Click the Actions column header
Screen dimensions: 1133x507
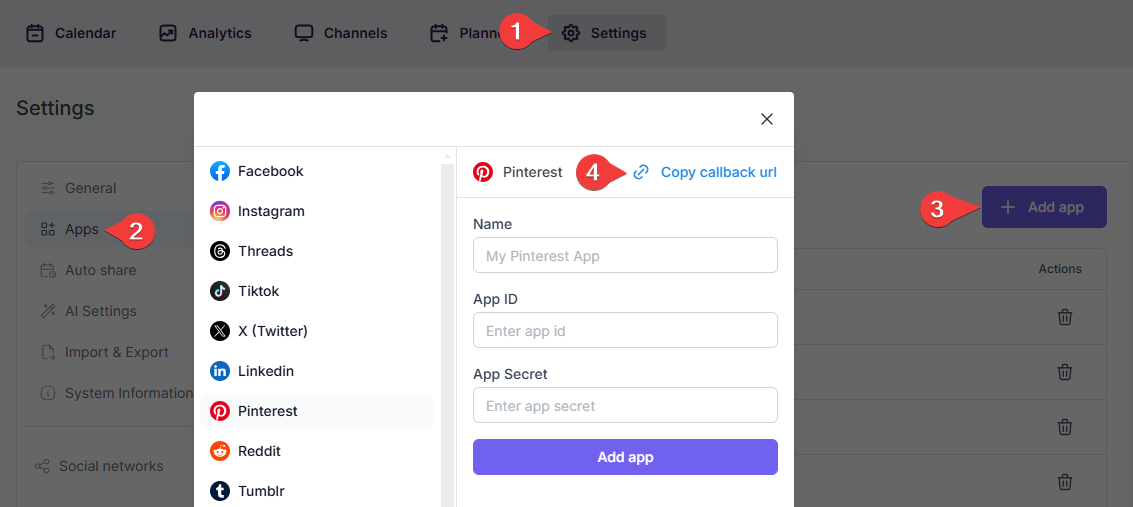1060,269
